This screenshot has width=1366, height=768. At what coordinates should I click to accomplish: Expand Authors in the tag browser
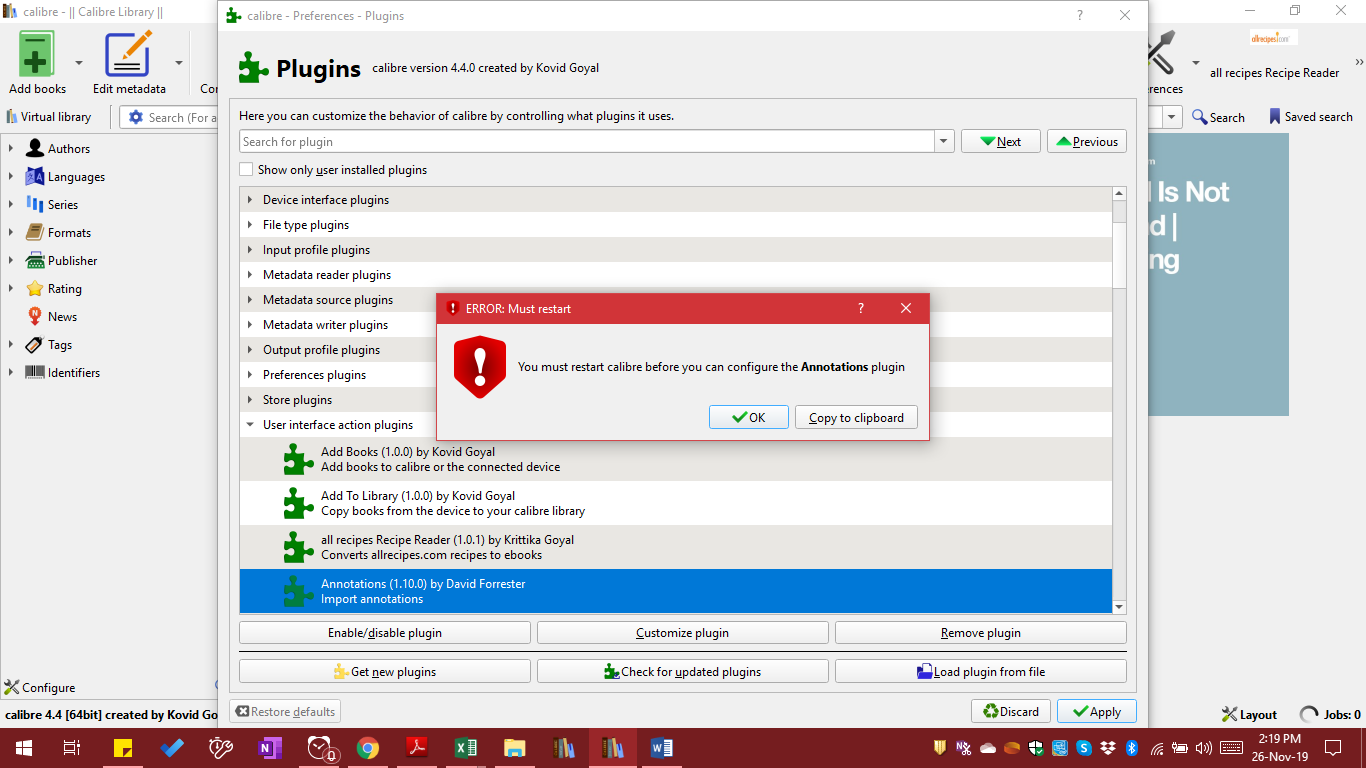(x=11, y=149)
